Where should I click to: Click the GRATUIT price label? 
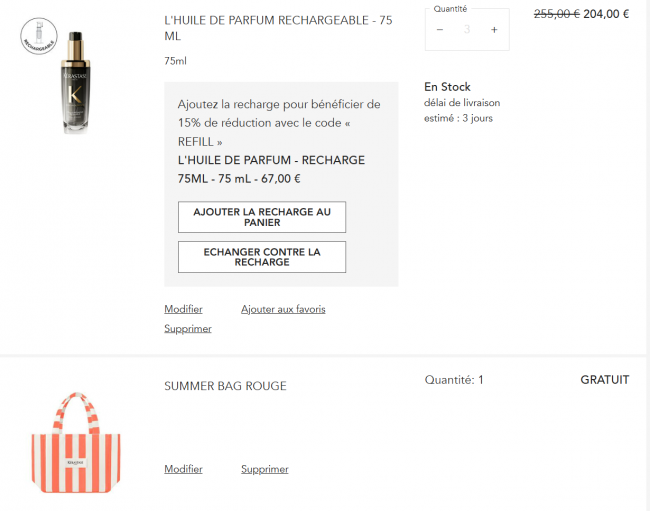click(x=605, y=380)
